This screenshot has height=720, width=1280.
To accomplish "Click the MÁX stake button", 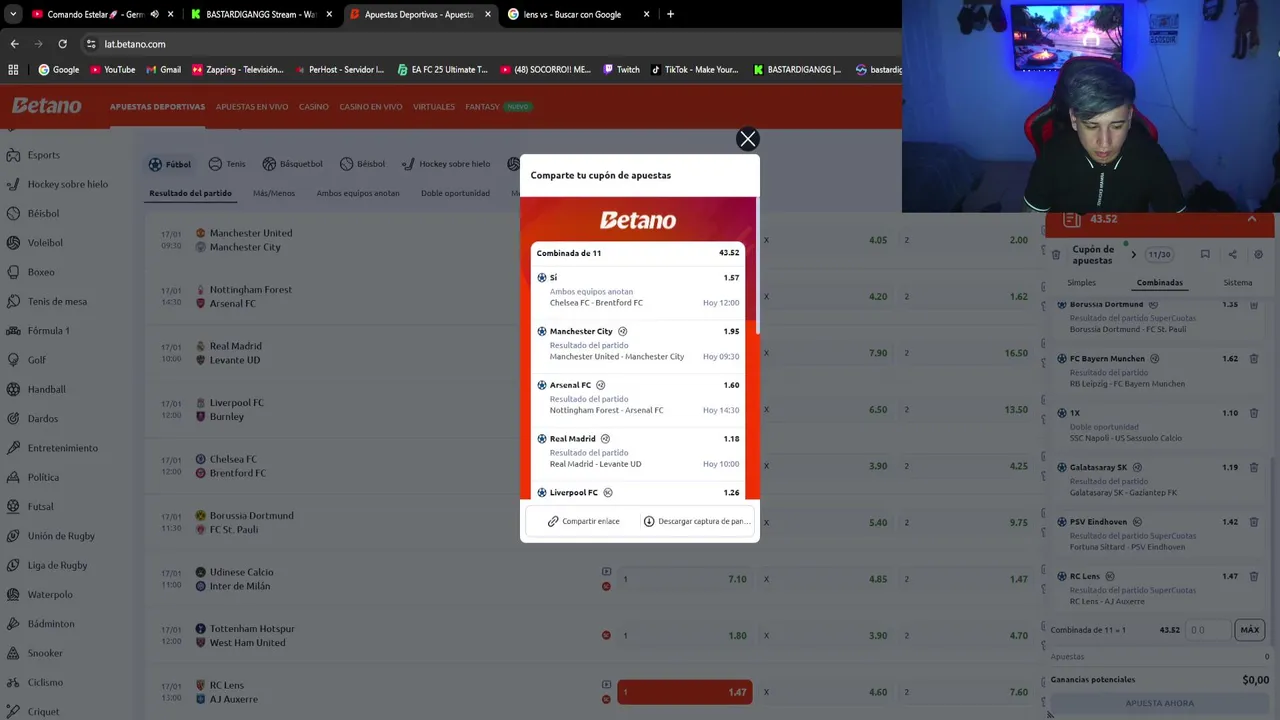I will [x=1250, y=630].
